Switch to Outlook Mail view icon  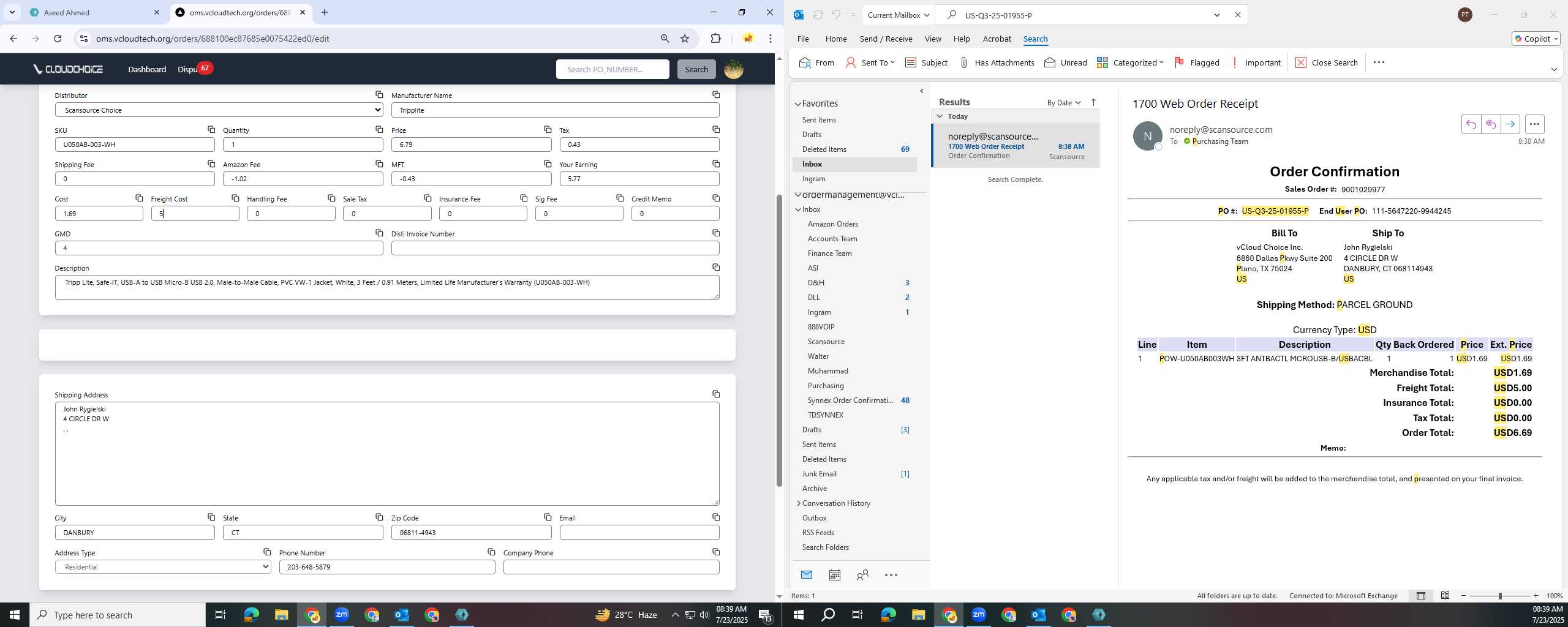tap(806, 574)
